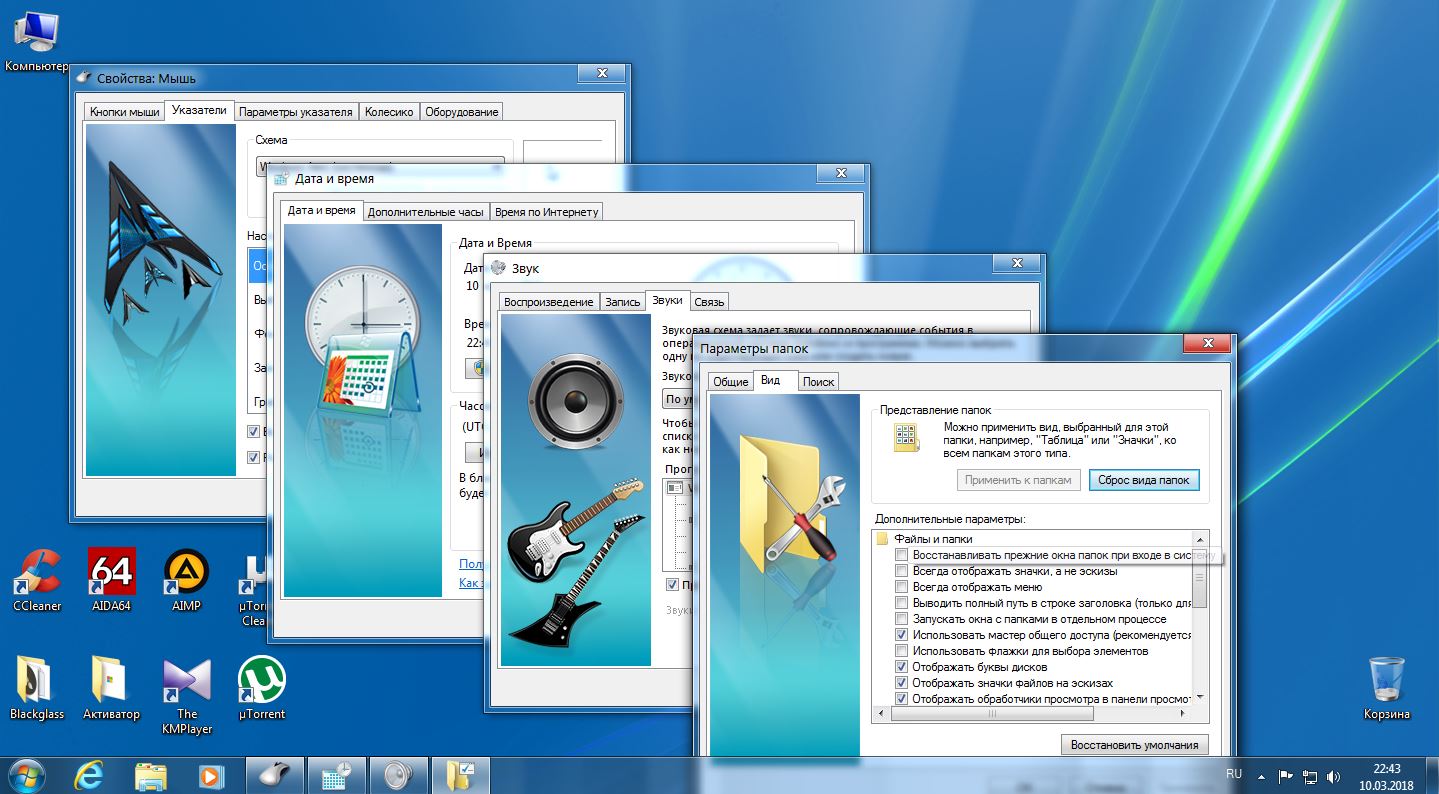Open the AIMP player shortcut

point(186,573)
